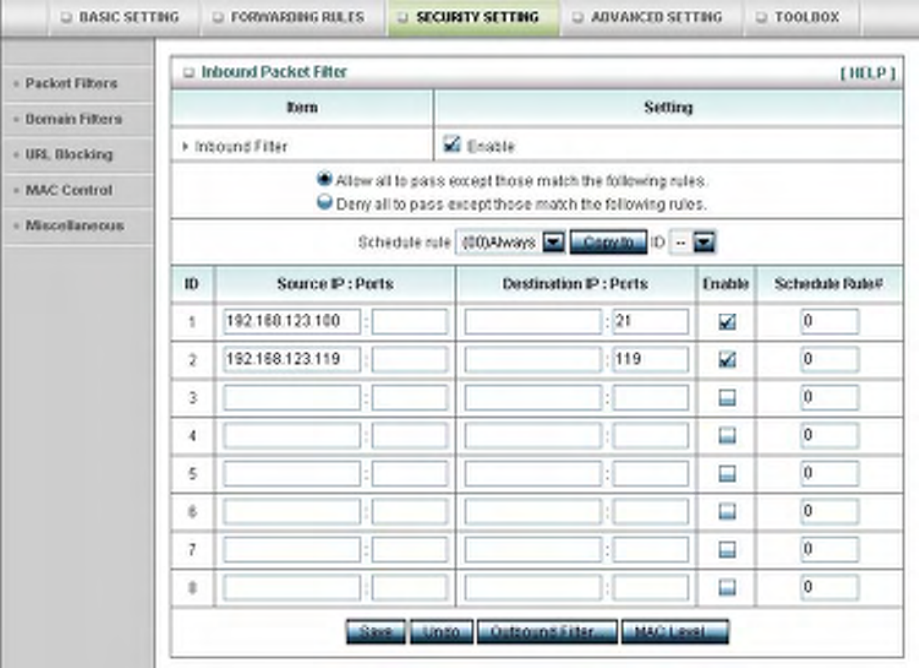Open the Outbound Filter page button

(547, 632)
